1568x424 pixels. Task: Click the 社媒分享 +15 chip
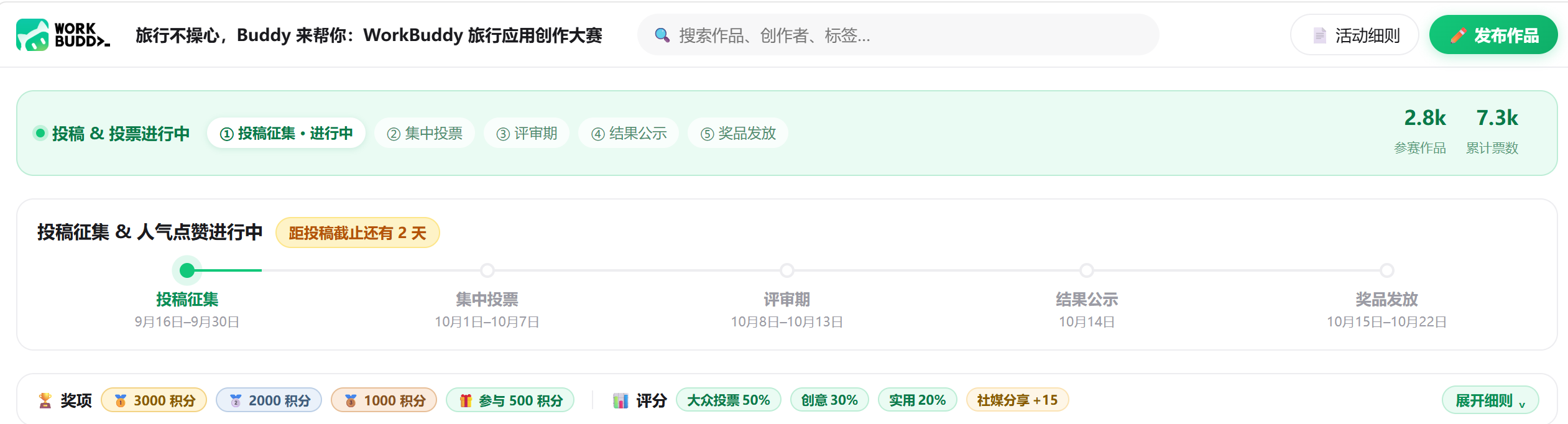tap(1017, 400)
